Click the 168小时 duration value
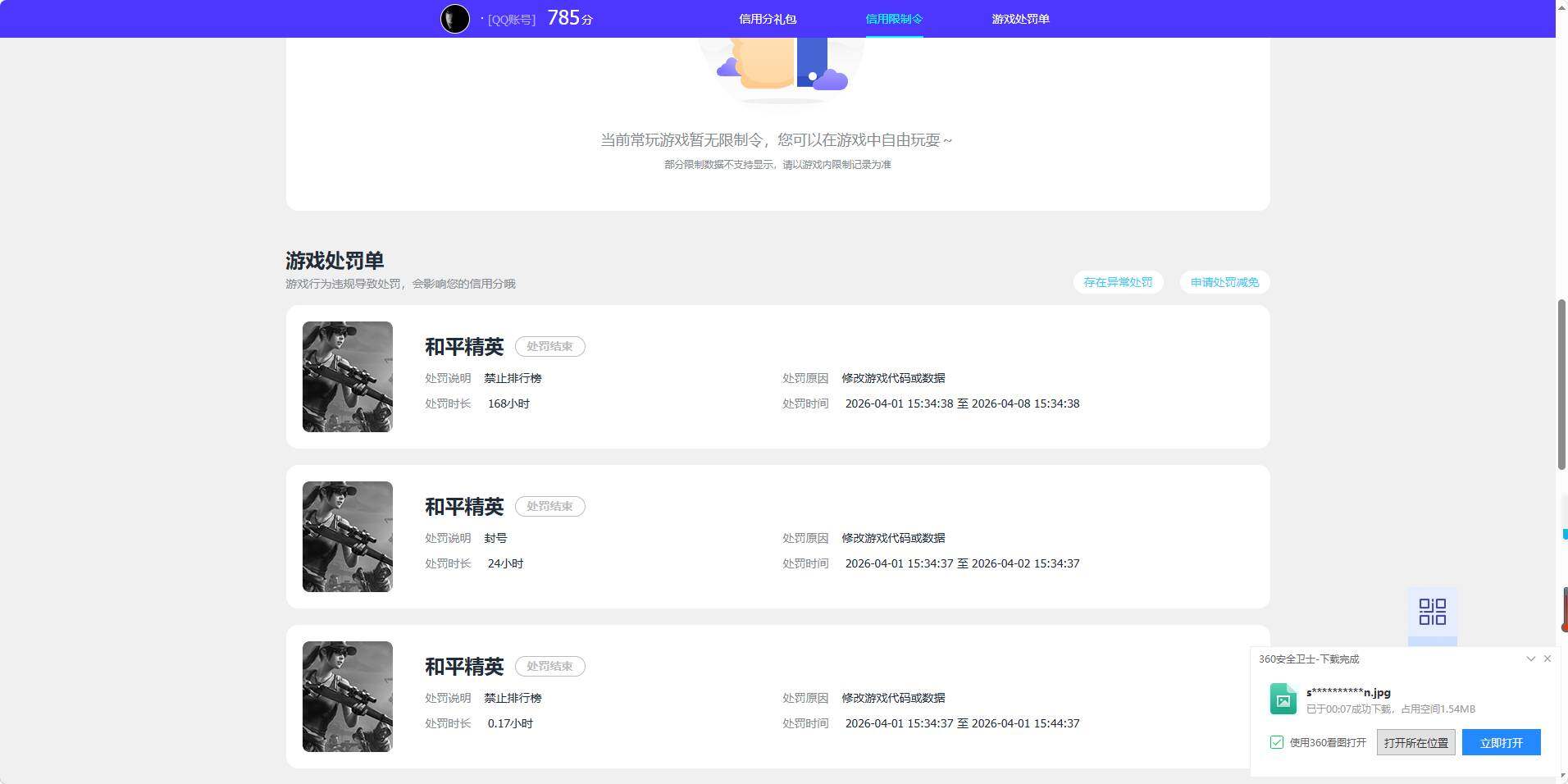This screenshot has width=1568, height=784. click(508, 403)
